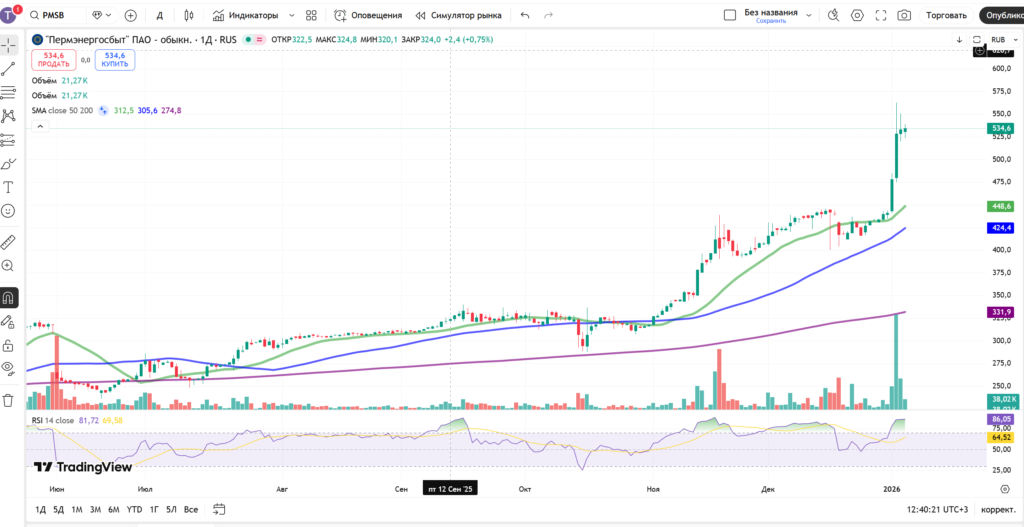Toggle lock all drawing tools
1024x527 pixels.
pos(9,345)
